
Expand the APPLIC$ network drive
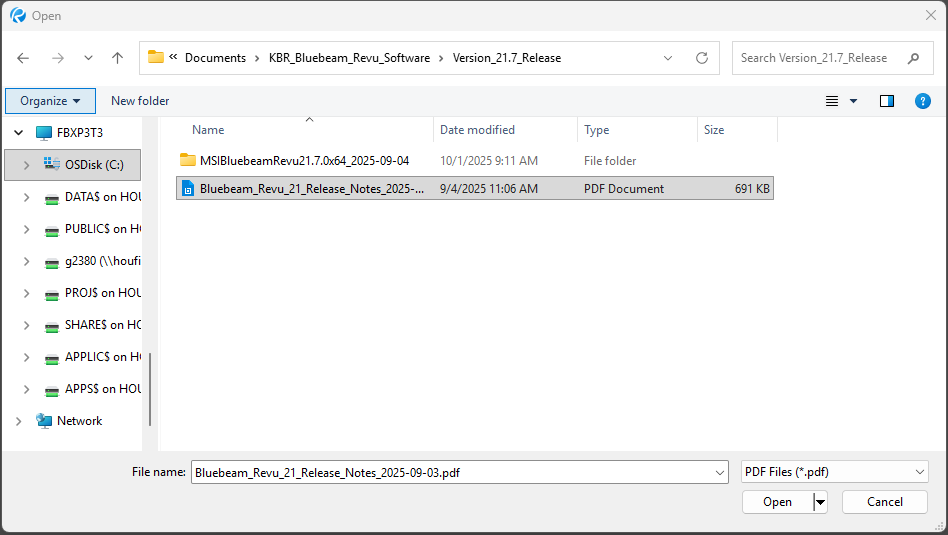pyautogui.click(x=26, y=357)
